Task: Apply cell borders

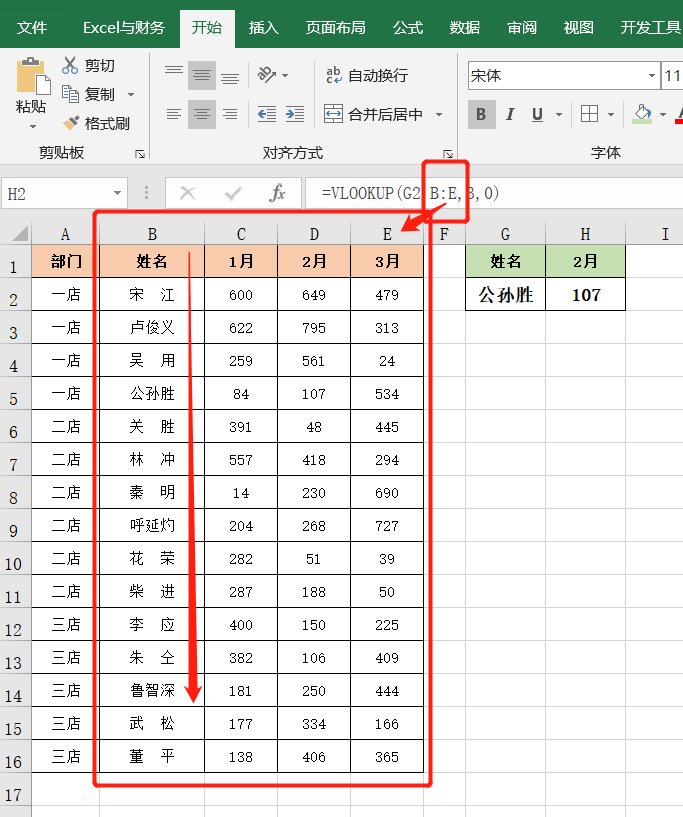Action: pos(589,114)
